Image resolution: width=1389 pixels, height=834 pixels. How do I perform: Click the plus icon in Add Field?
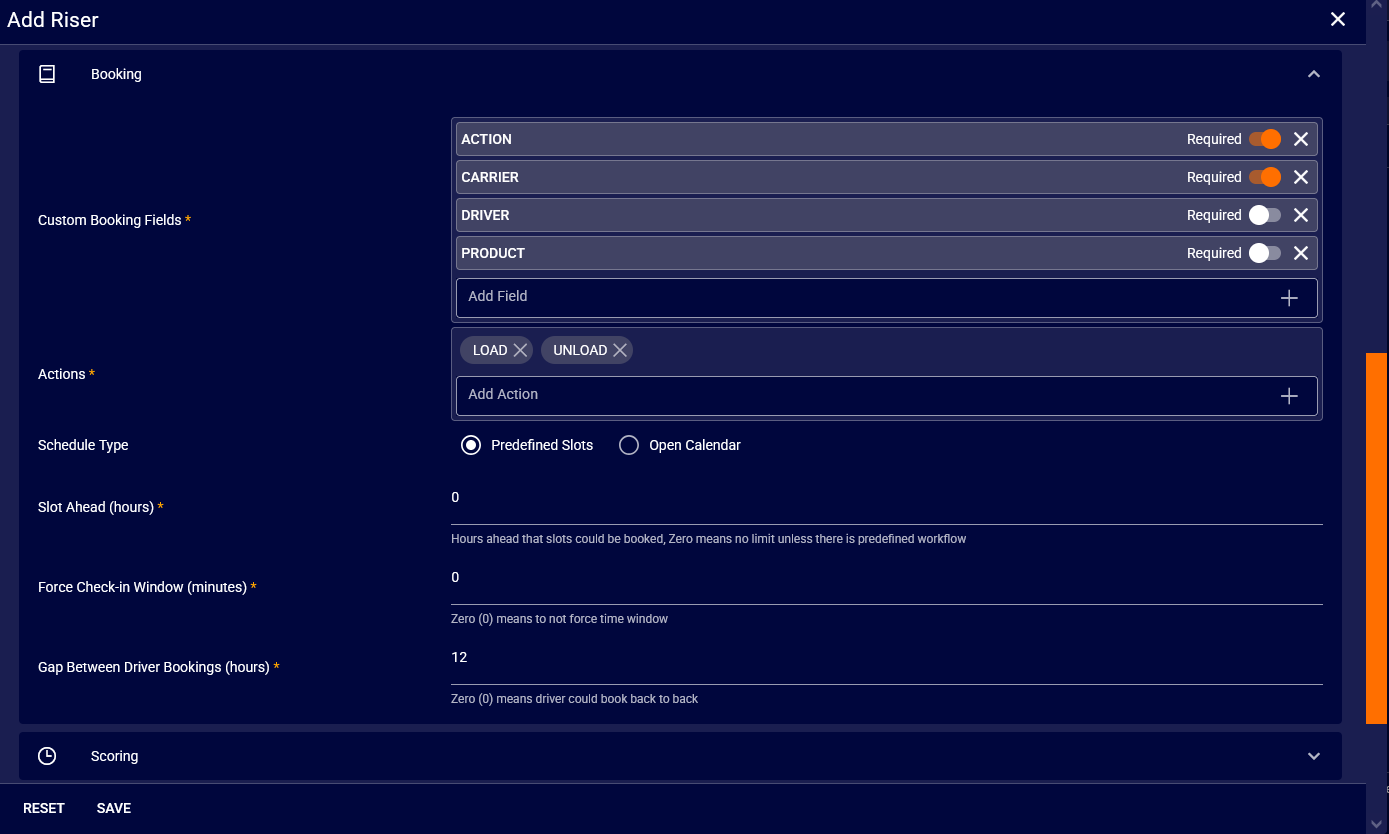1289,298
